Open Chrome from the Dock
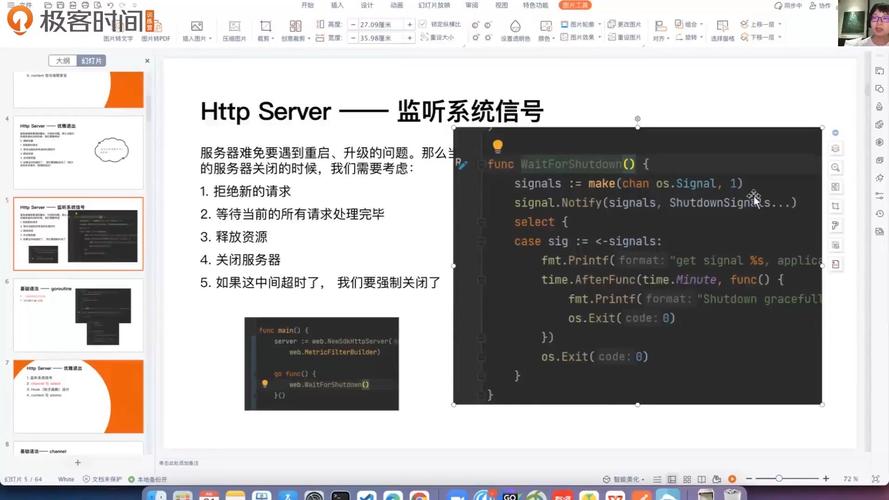The image size is (889, 500). (x=419, y=496)
